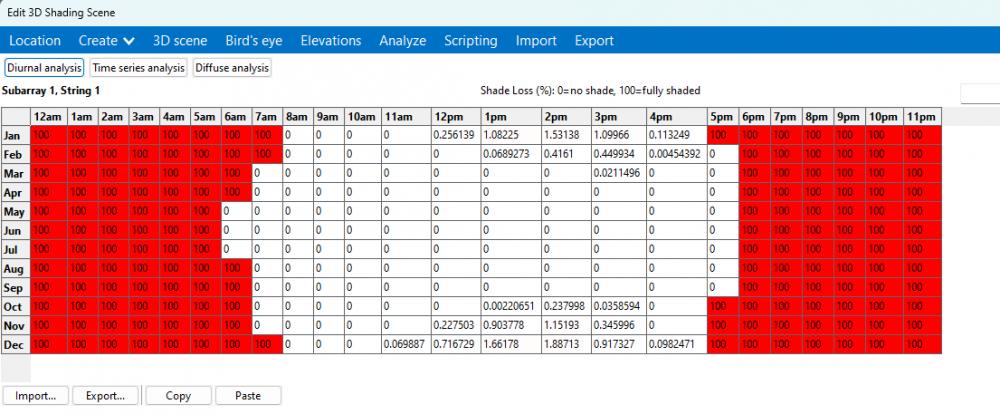
Task: Click the Copy button
Action: pos(178,396)
